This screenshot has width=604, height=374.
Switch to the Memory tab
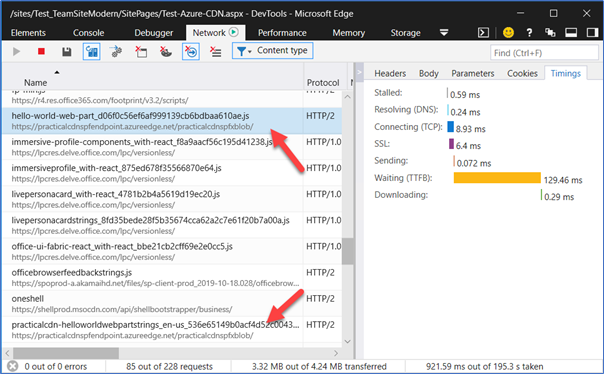349,33
